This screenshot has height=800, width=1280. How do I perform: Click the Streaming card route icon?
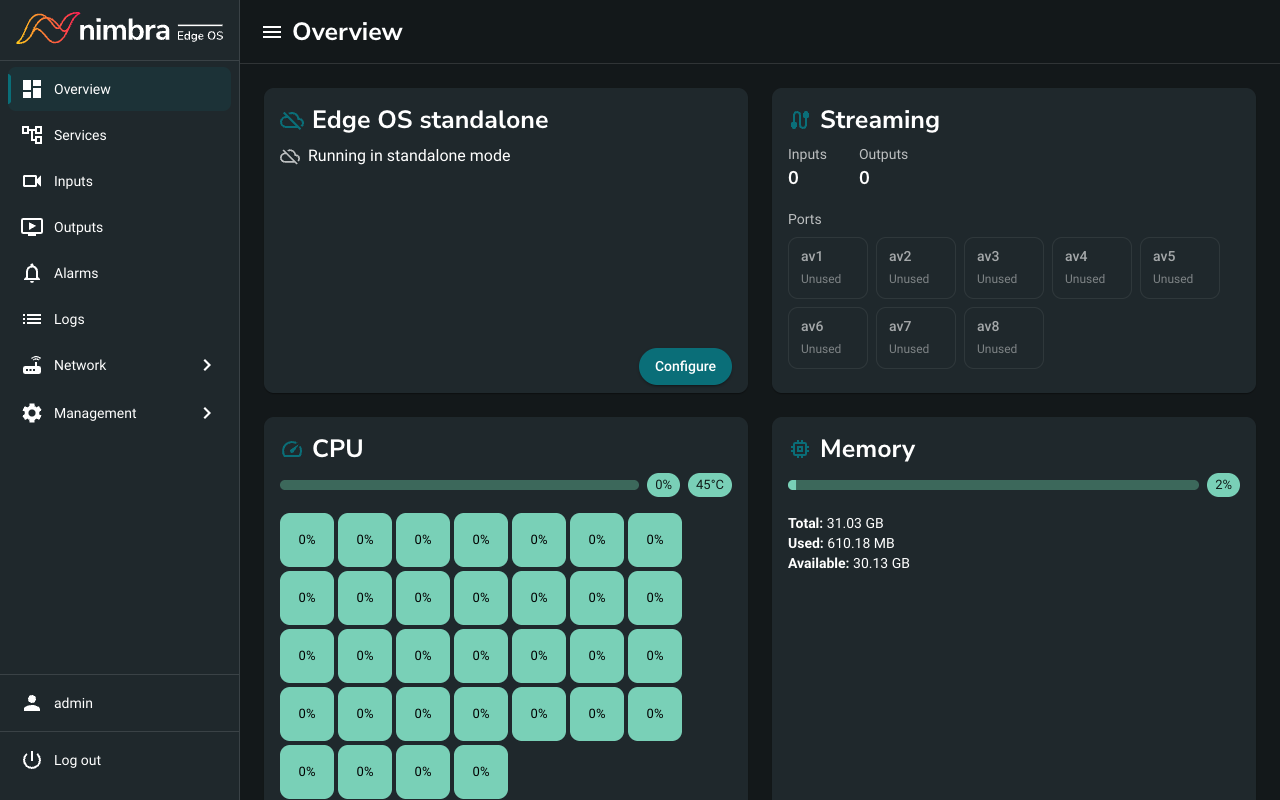click(x=799, y=120)
